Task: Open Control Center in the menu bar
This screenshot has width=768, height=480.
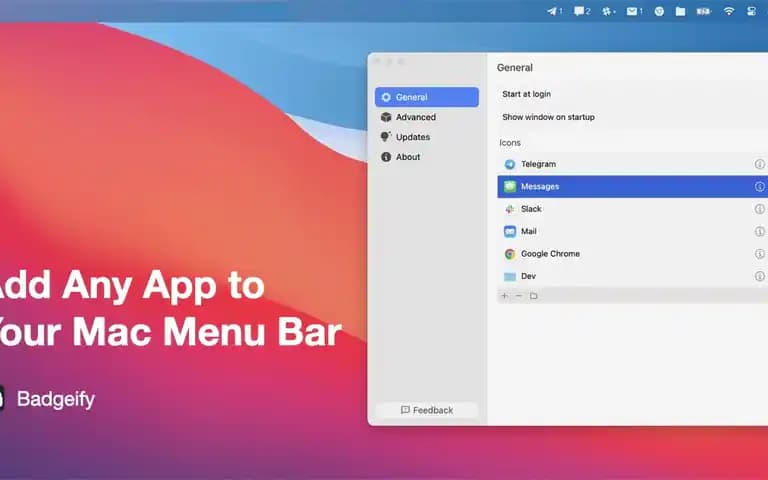Action: 751,11
